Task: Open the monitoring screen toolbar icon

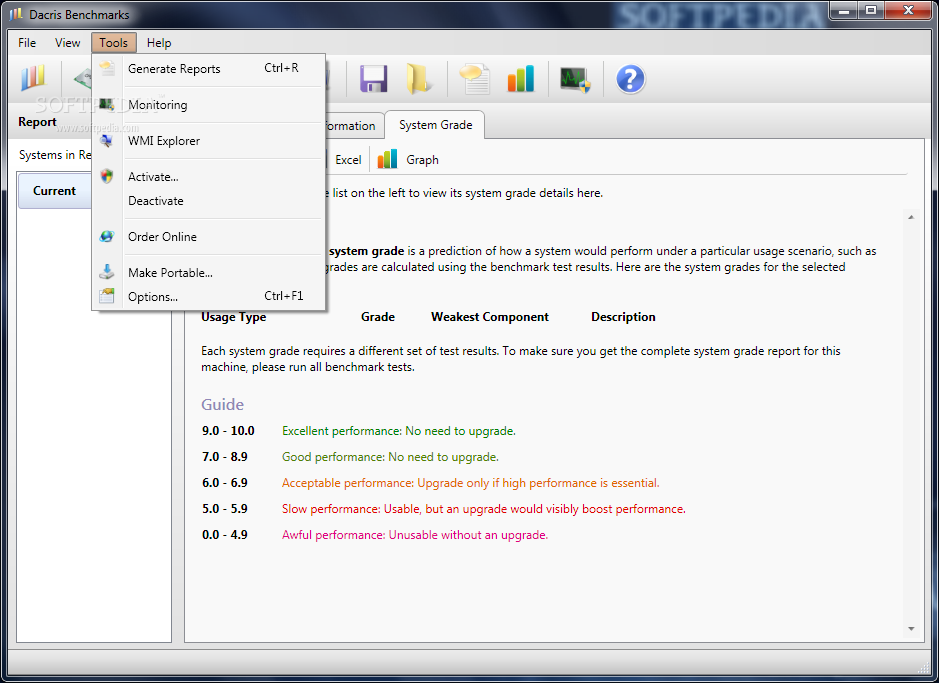Action: pos(575,79)
